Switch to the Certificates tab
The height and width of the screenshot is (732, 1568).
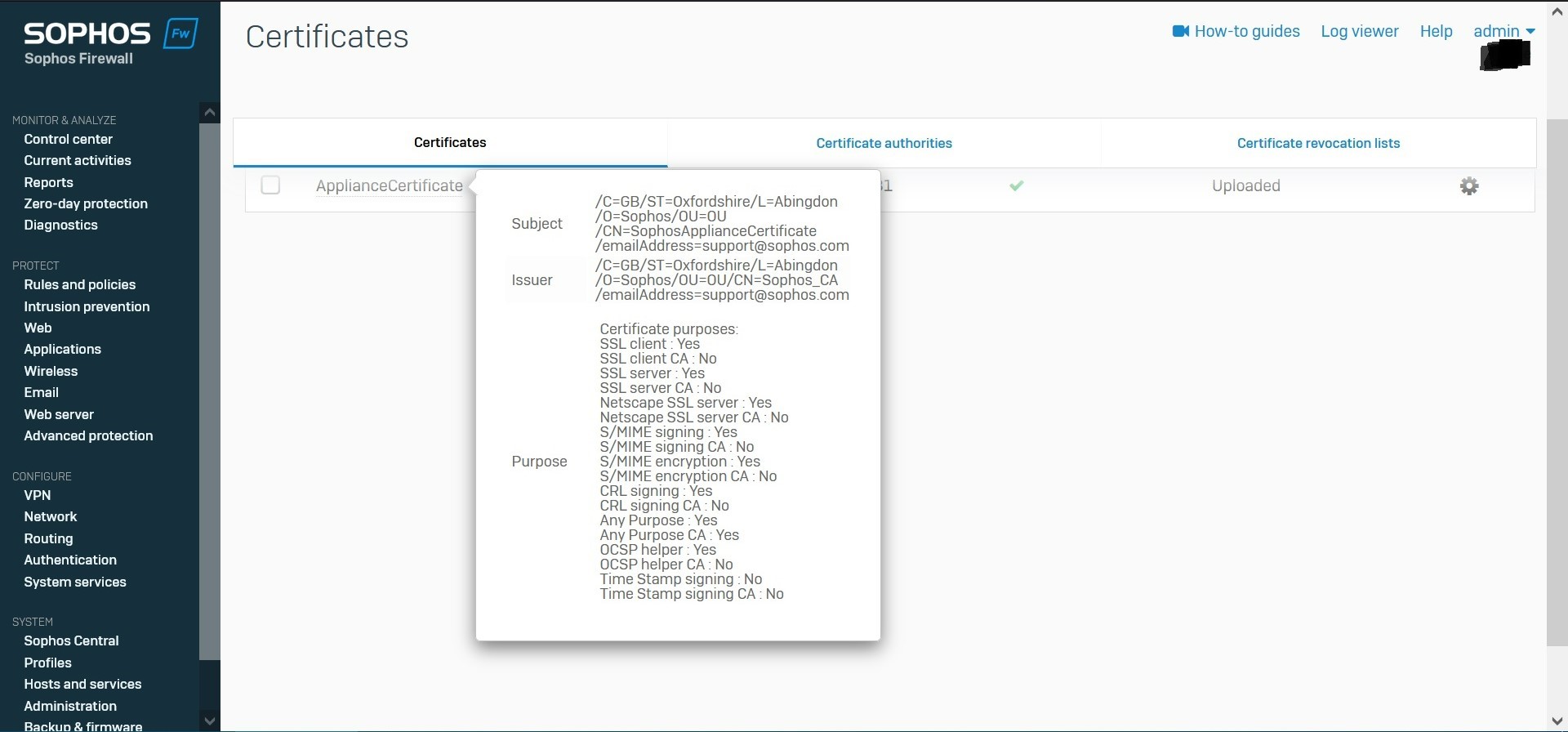click(x=450, y=142)
